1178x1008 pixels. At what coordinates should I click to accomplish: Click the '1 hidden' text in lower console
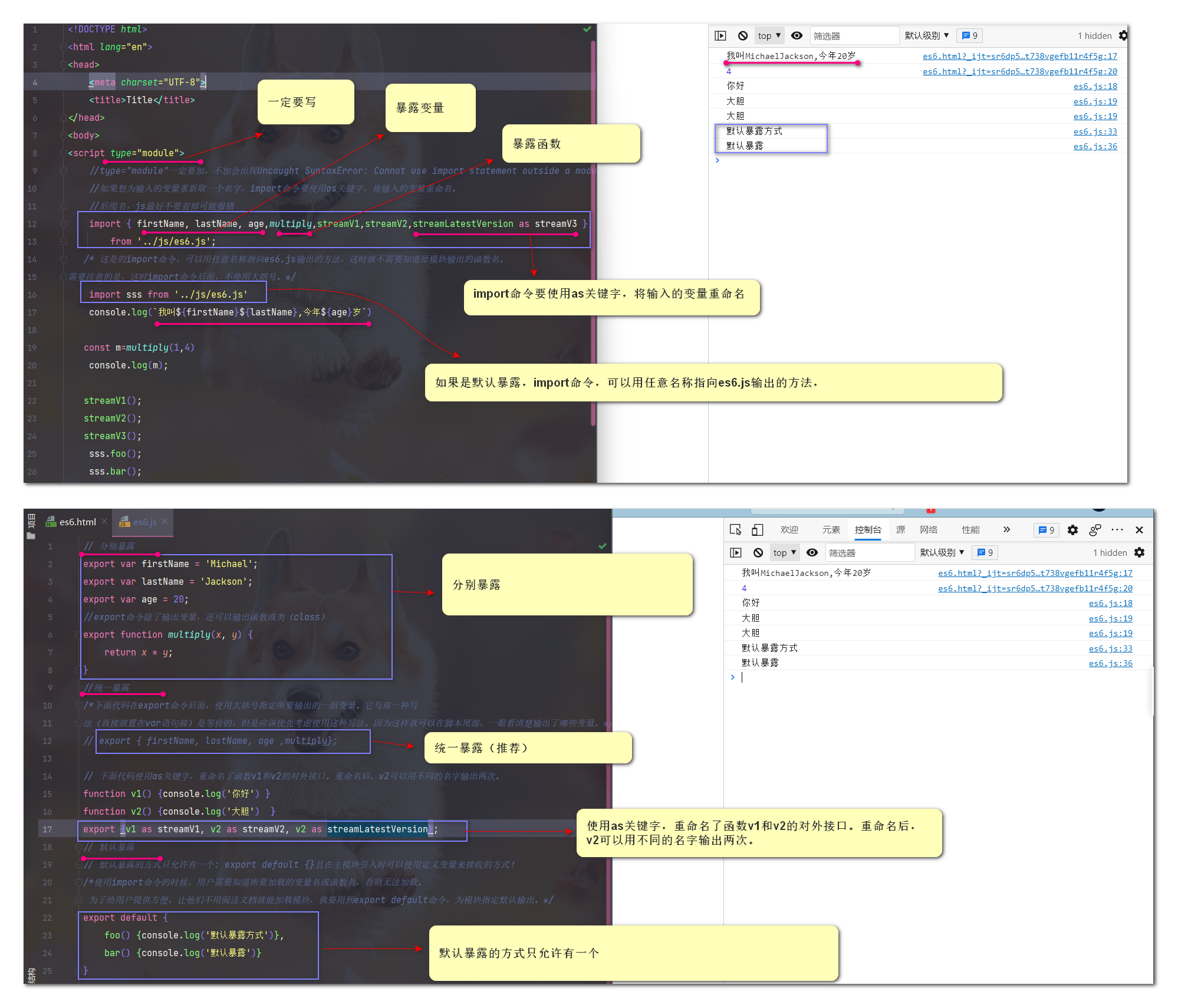[1110, 553]
